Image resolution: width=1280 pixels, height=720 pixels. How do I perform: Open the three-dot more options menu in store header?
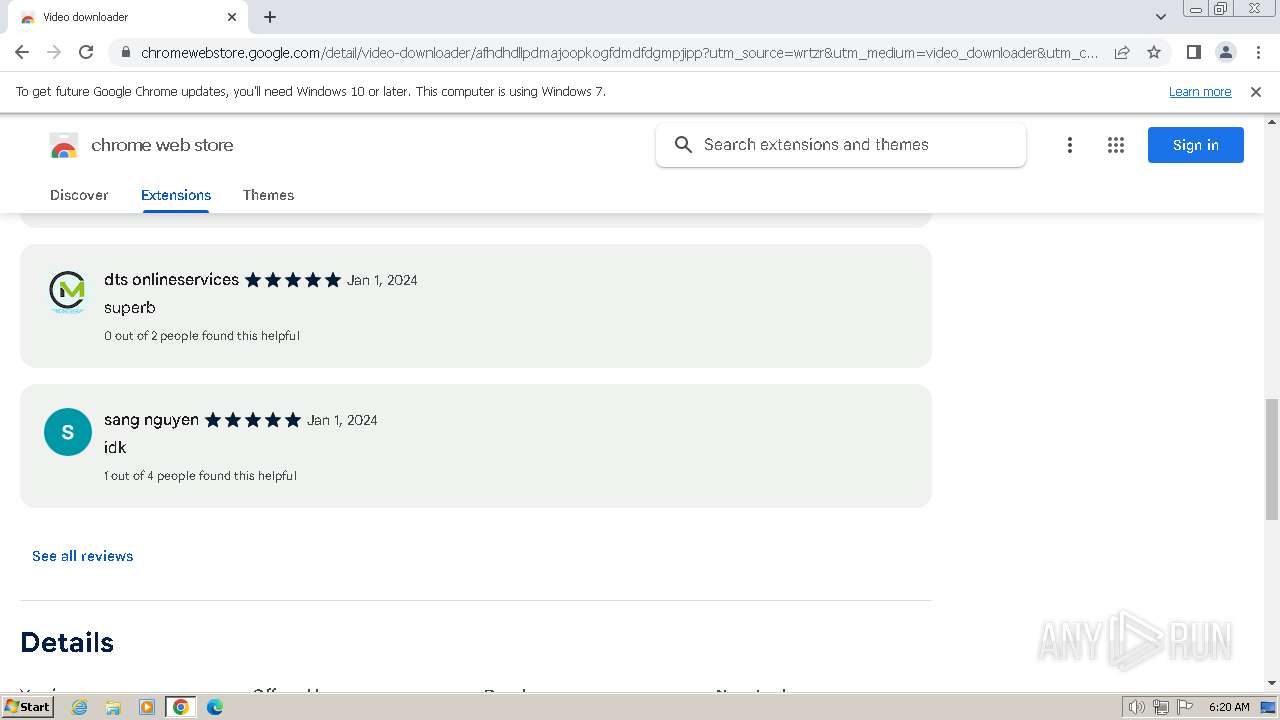point(1070,145)
